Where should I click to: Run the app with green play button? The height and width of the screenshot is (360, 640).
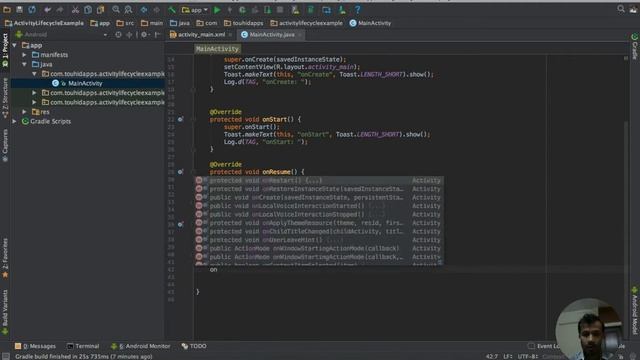217,9
